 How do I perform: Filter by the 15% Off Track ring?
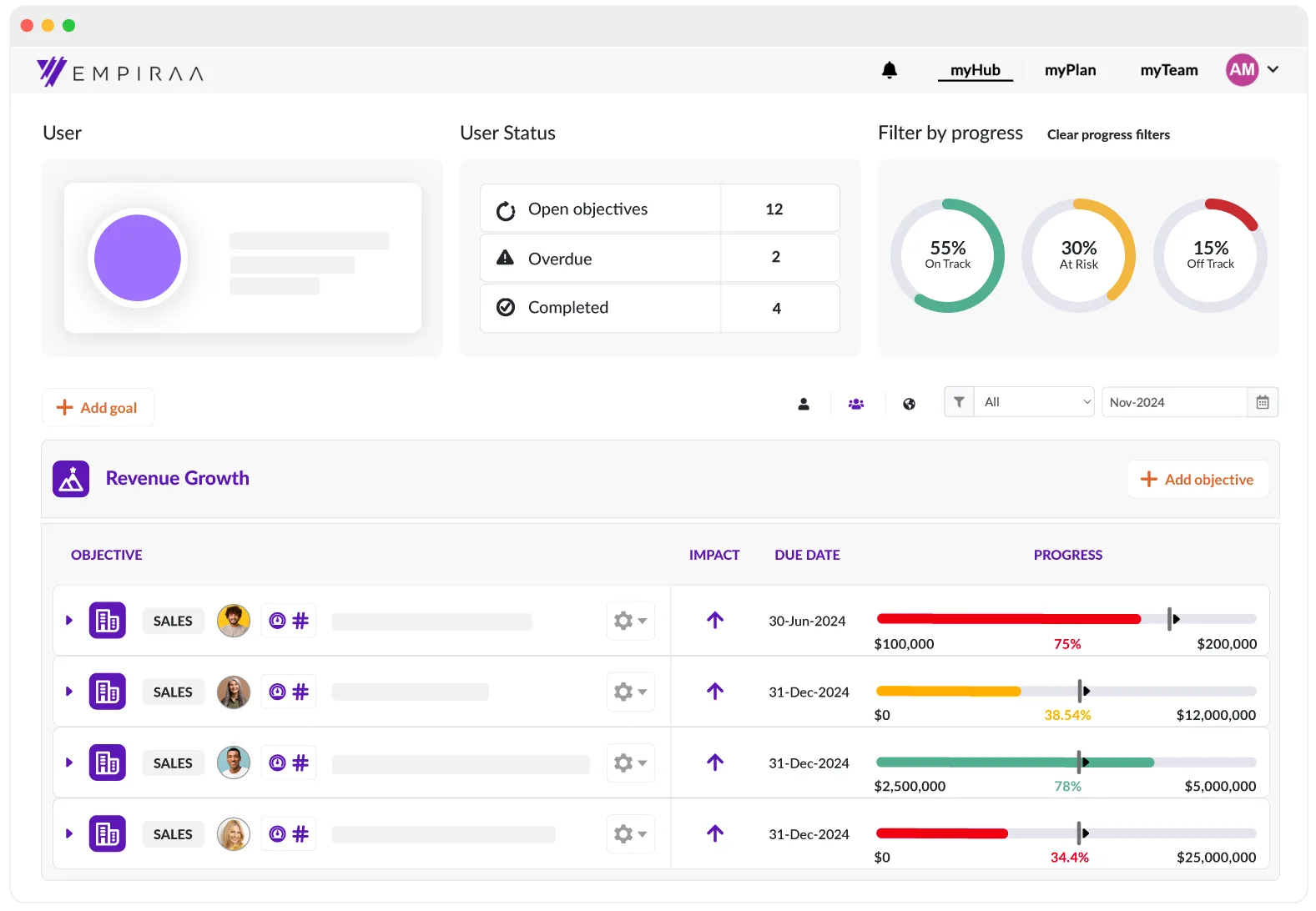(x=1210, y=255)
